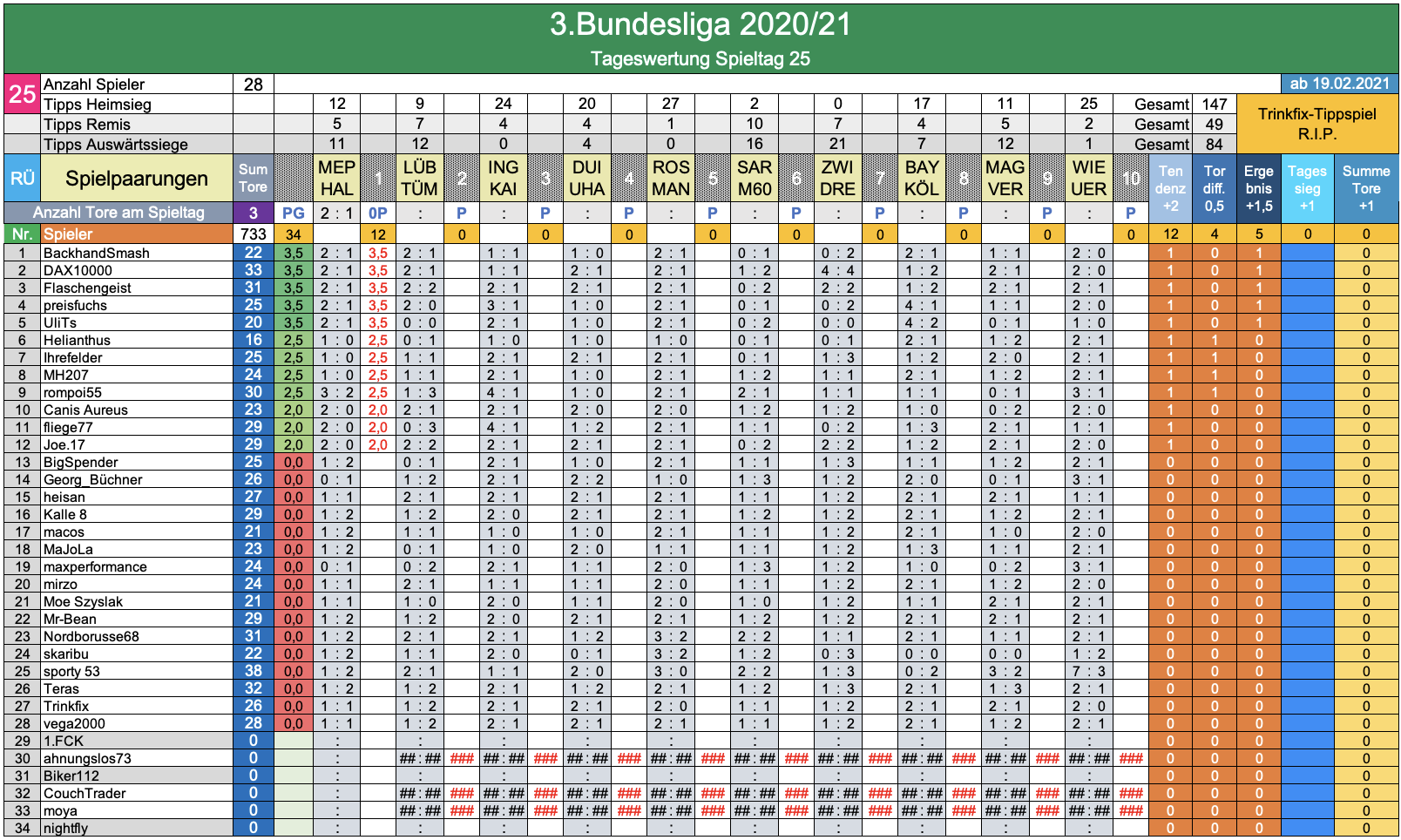
Task: Click the 'Spielpaarungen' header cell
Action: 137,179
